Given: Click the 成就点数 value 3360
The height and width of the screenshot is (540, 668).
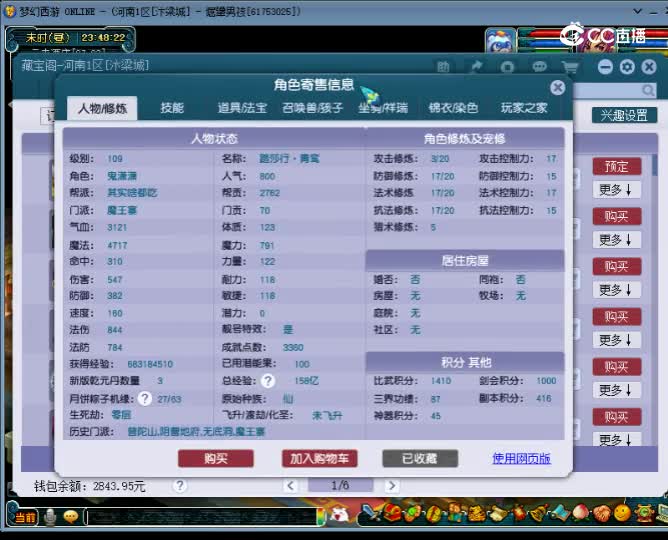Looking at the screenshot, I should click(293, 348).
